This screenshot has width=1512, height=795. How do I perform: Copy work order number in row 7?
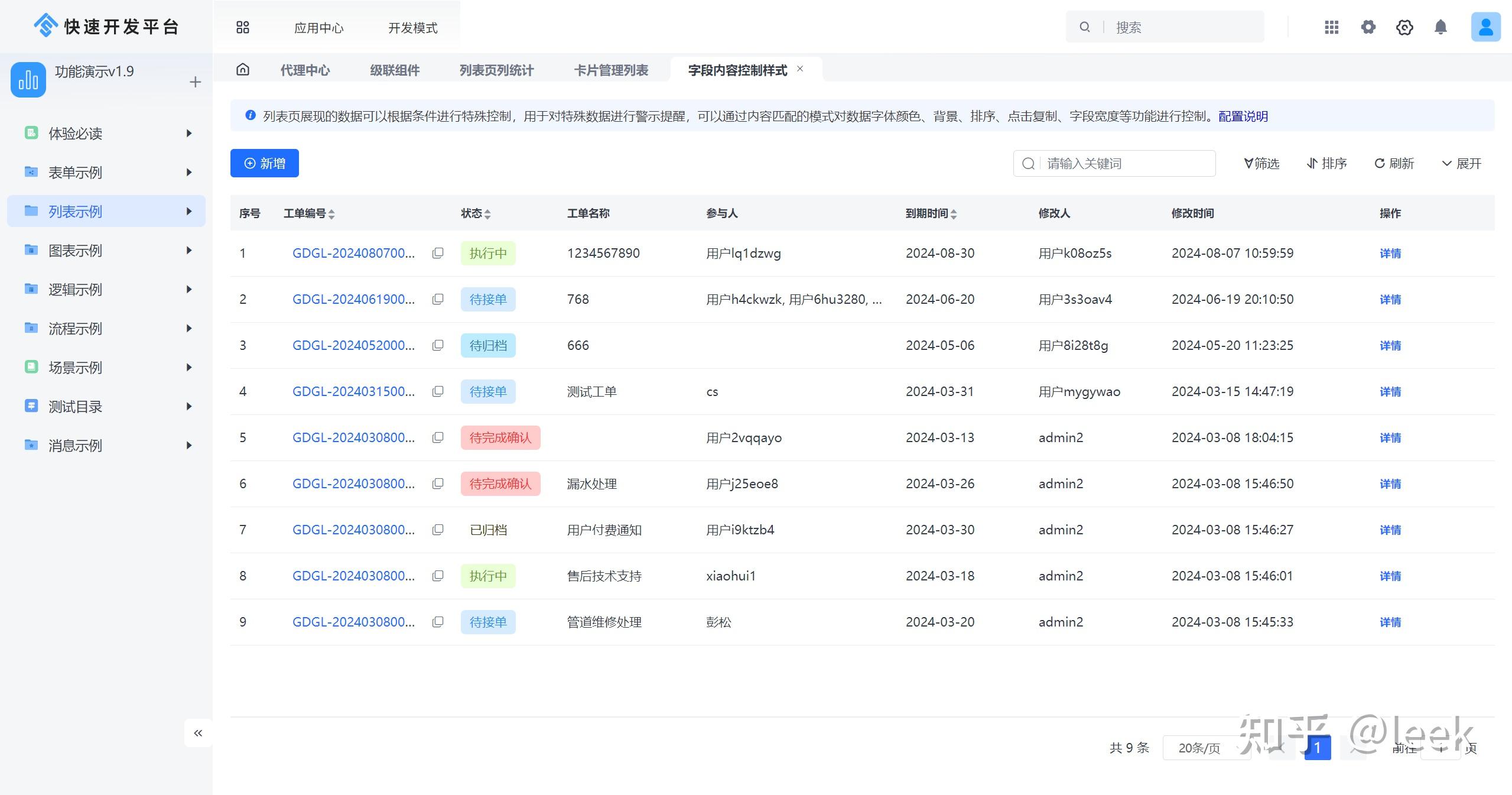[438, 530]
